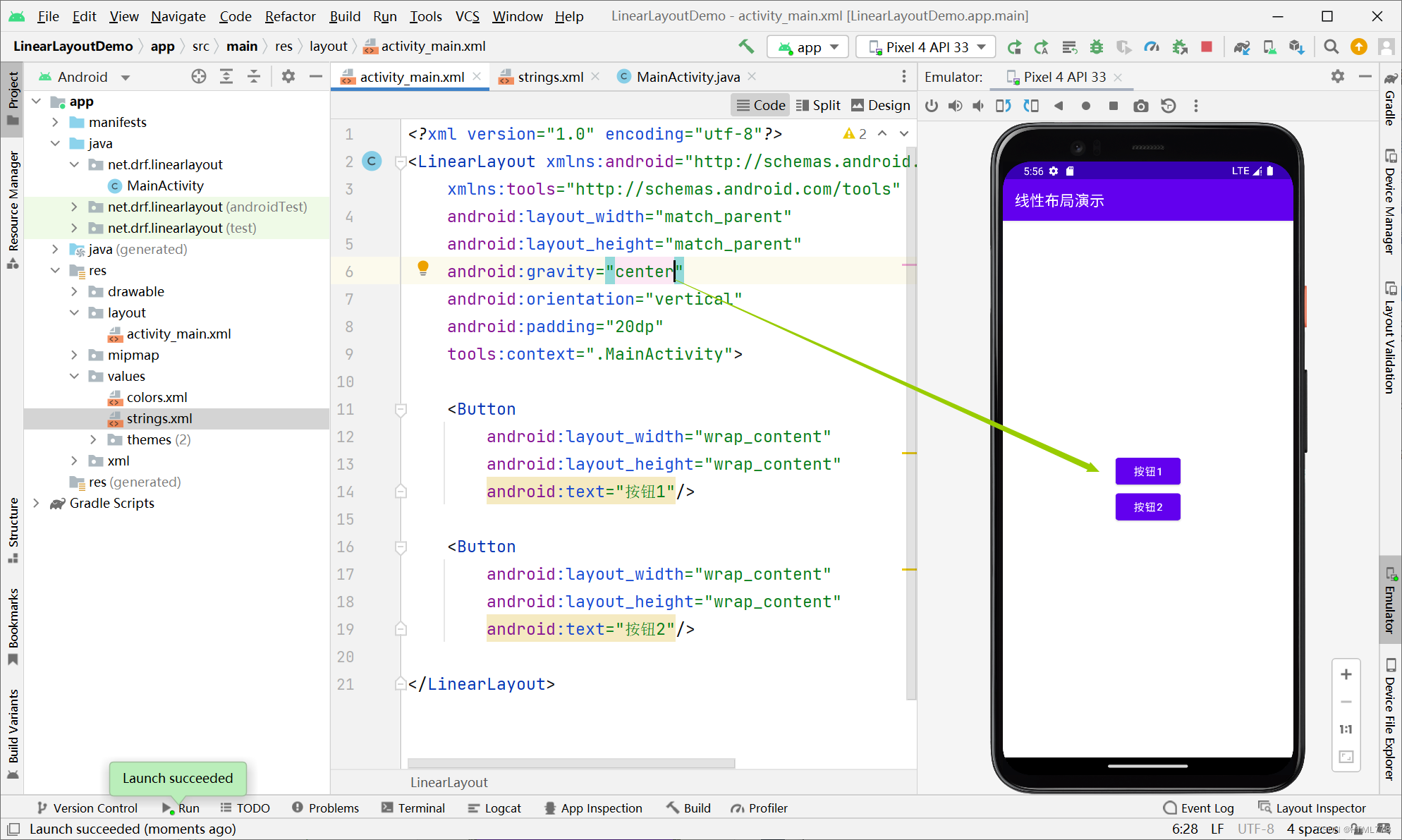Screen dimensions: 1402x840
Task: Collapse the app module tree node
Action: [37, 102]
